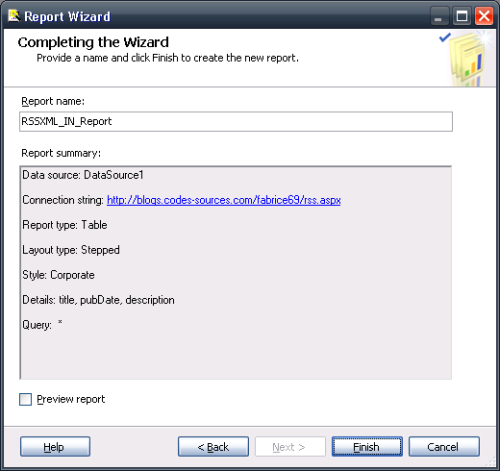Select the Details line in report summary
Screen dimensions: 500x471
[98, 300]
